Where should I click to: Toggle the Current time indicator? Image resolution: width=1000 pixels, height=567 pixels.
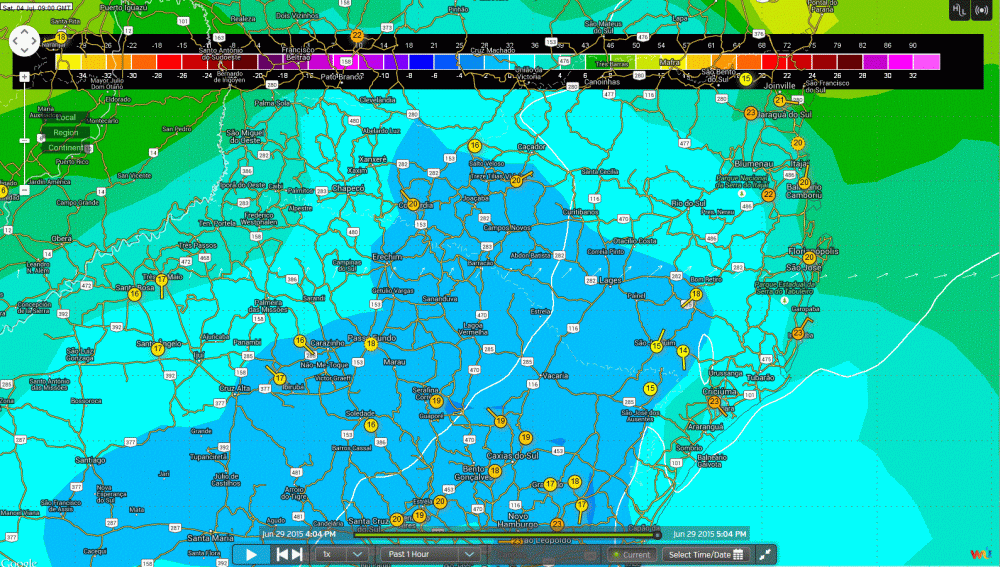[630, 554]
